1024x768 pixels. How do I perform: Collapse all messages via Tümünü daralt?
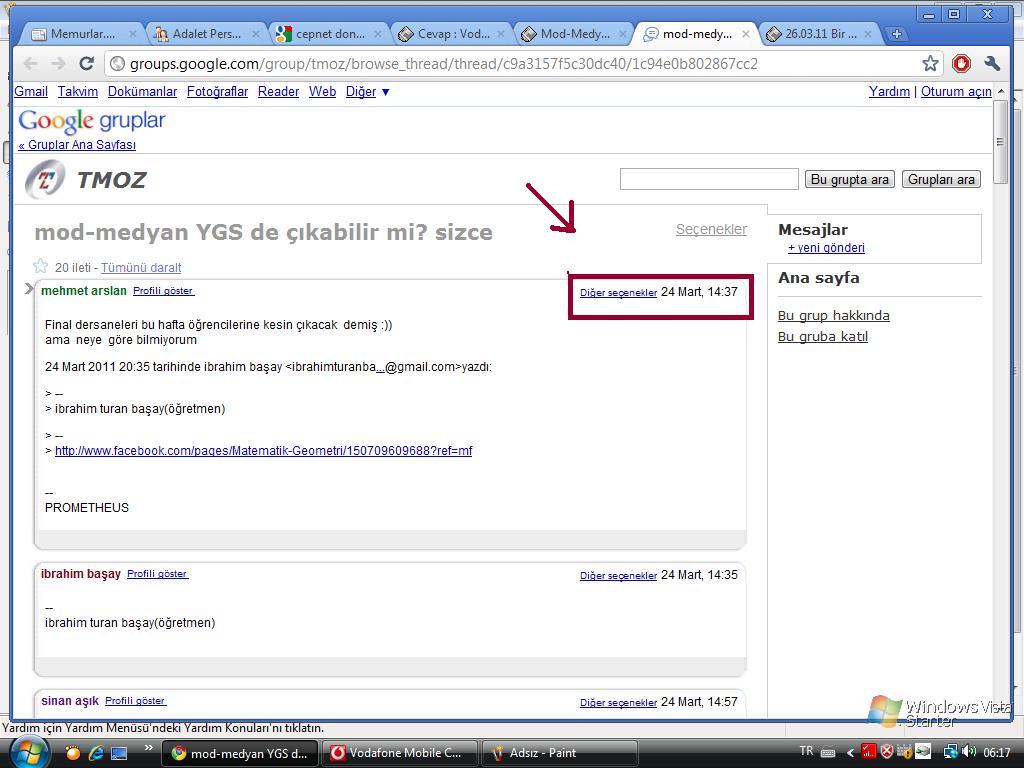[x=141, y=268]
